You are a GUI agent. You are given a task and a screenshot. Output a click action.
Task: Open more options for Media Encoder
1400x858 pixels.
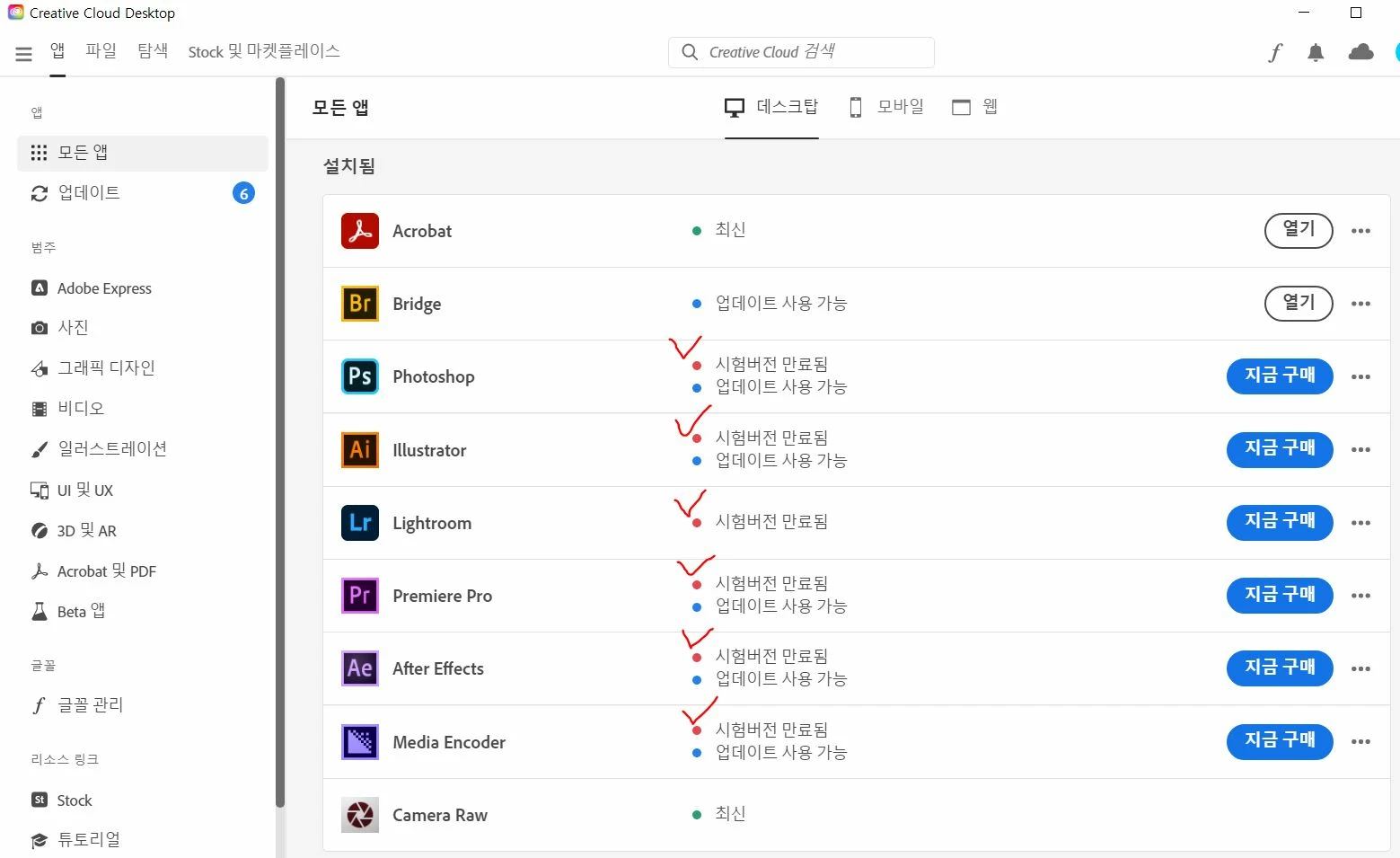pyautogui.click(x=1360, y=742)
